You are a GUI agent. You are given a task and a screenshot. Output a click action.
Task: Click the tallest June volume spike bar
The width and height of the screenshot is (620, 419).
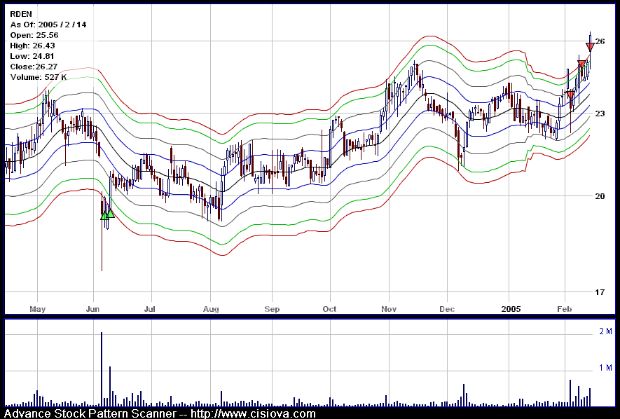pyautogui.click(x=101, y=369)
